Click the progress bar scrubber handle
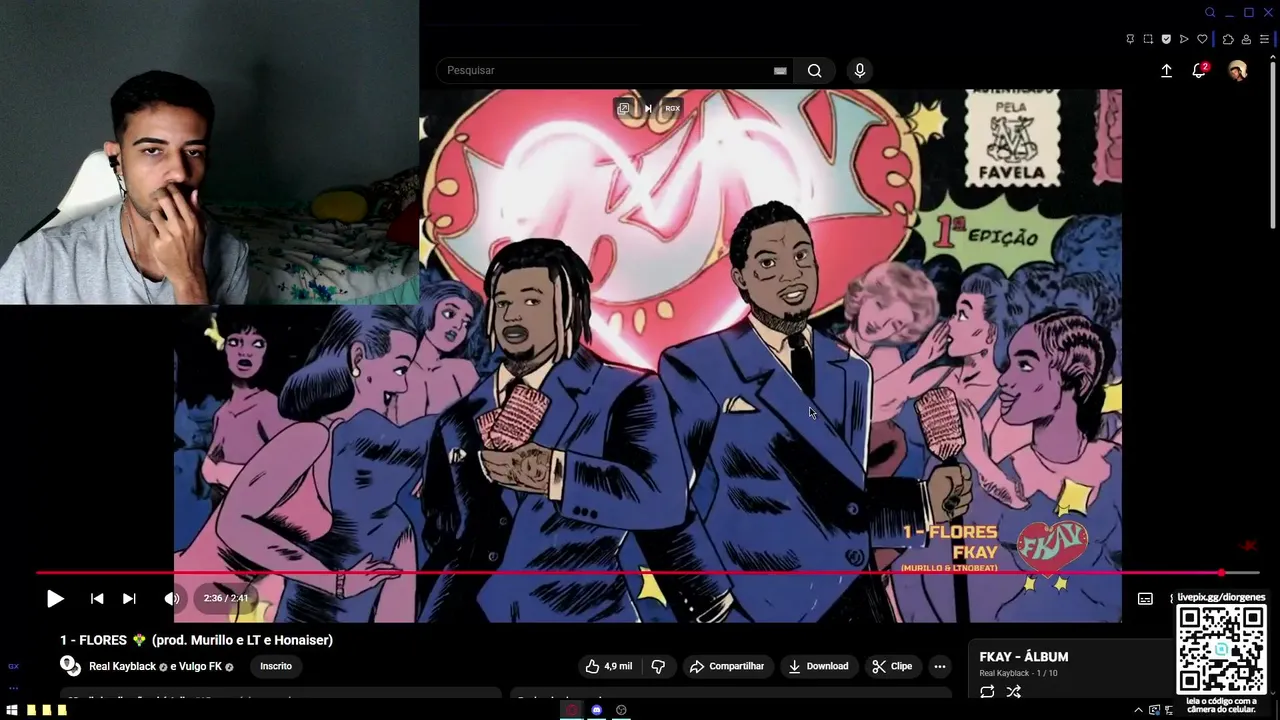The height and width of the screenshot is (720, 1280). pos(1221,573)
